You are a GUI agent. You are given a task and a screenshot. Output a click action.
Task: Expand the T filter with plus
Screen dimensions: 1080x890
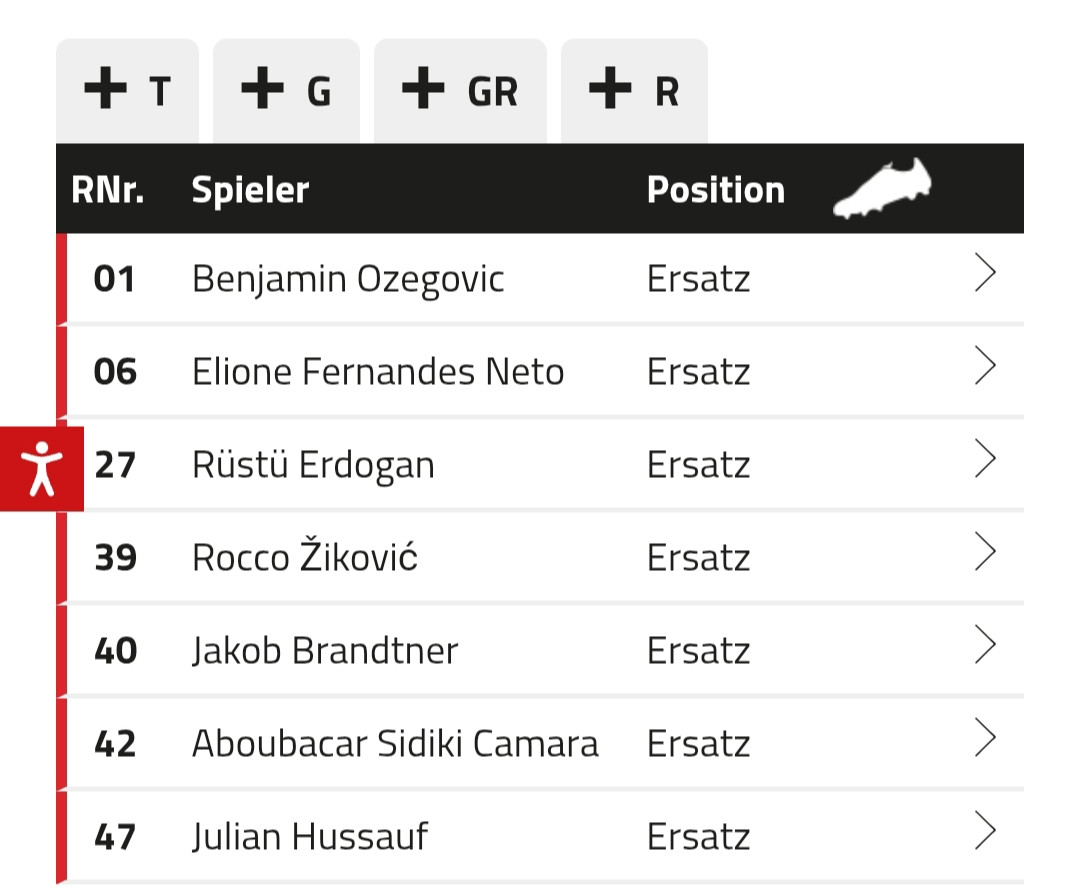[x=127, y=91]
